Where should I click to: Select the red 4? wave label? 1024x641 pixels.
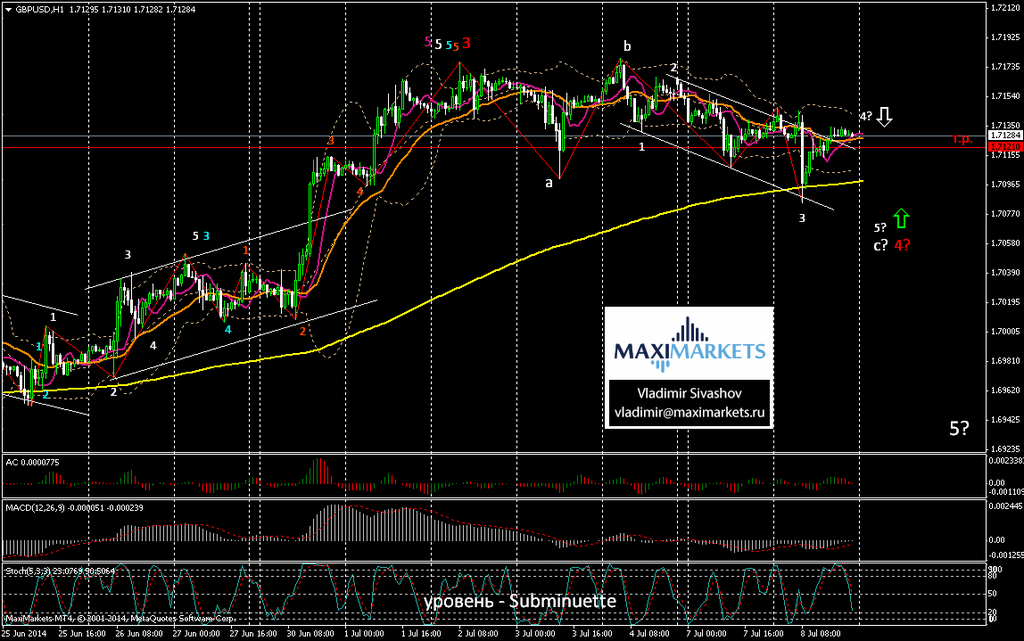[902, 245]
